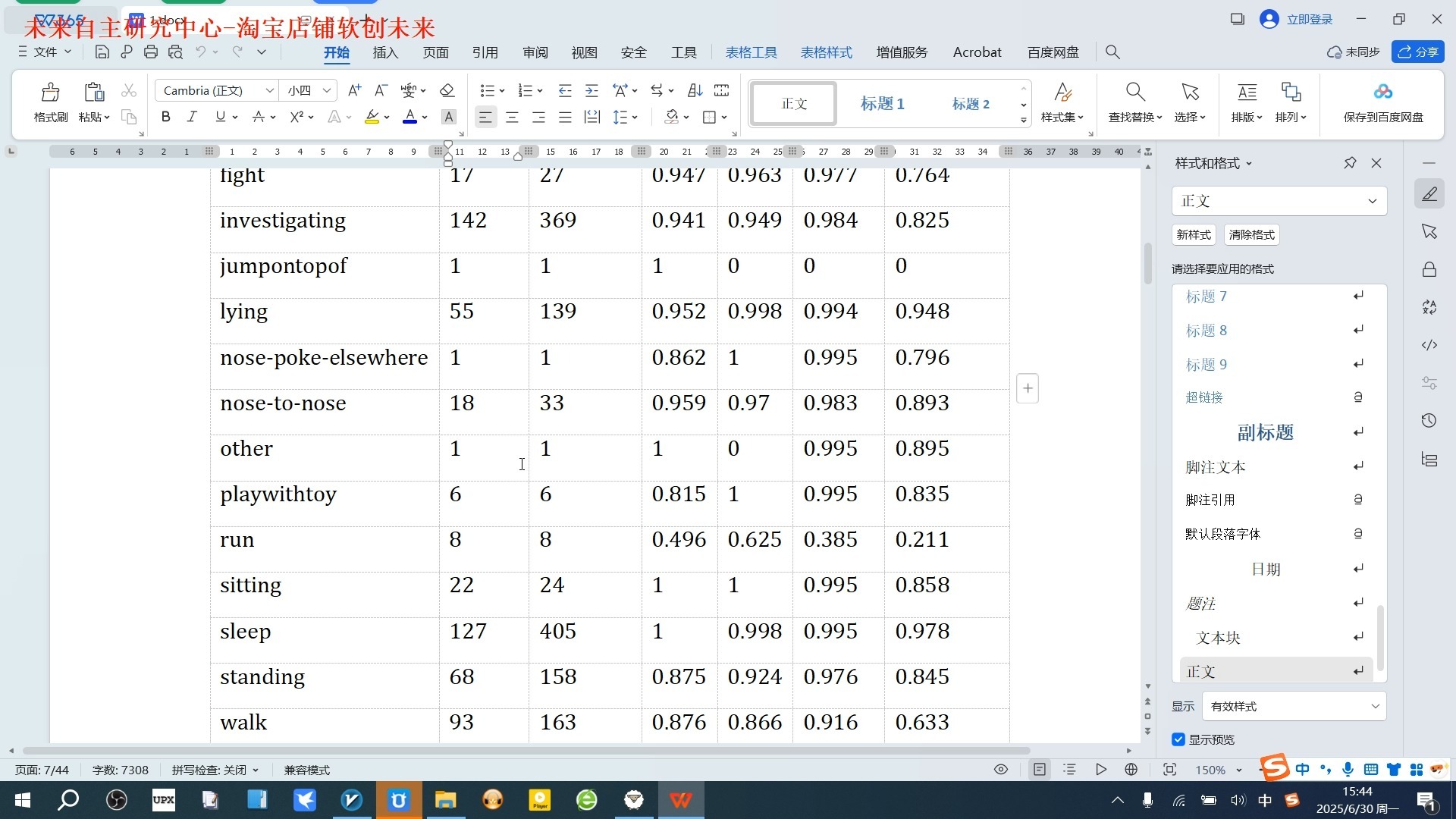Screen dimensions: 1456x819
Task: Click the clear formatting eraser icon
Action: pyautogui.click(x=447, y=90)
